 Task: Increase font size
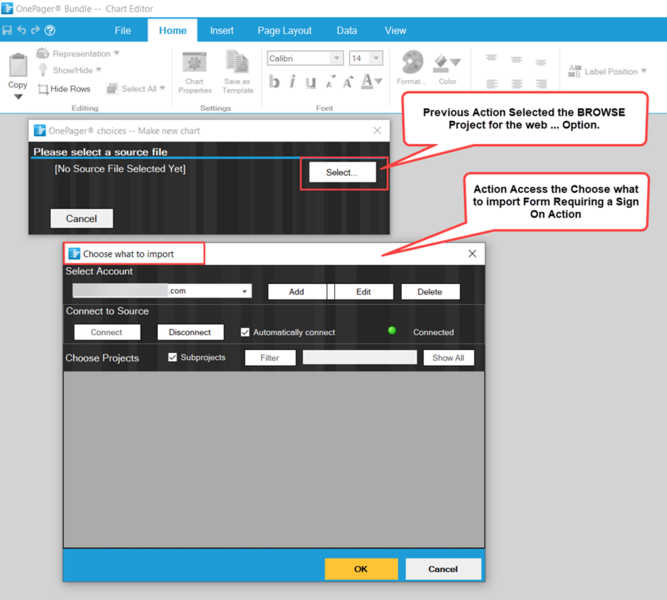(x=348, y=81)
